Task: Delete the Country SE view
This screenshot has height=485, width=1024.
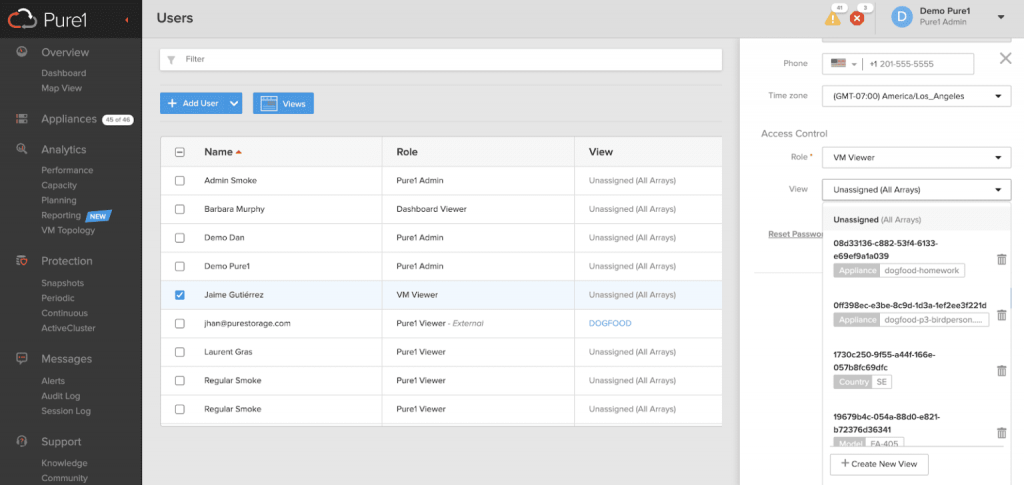Action: [x=1001, y=370]
